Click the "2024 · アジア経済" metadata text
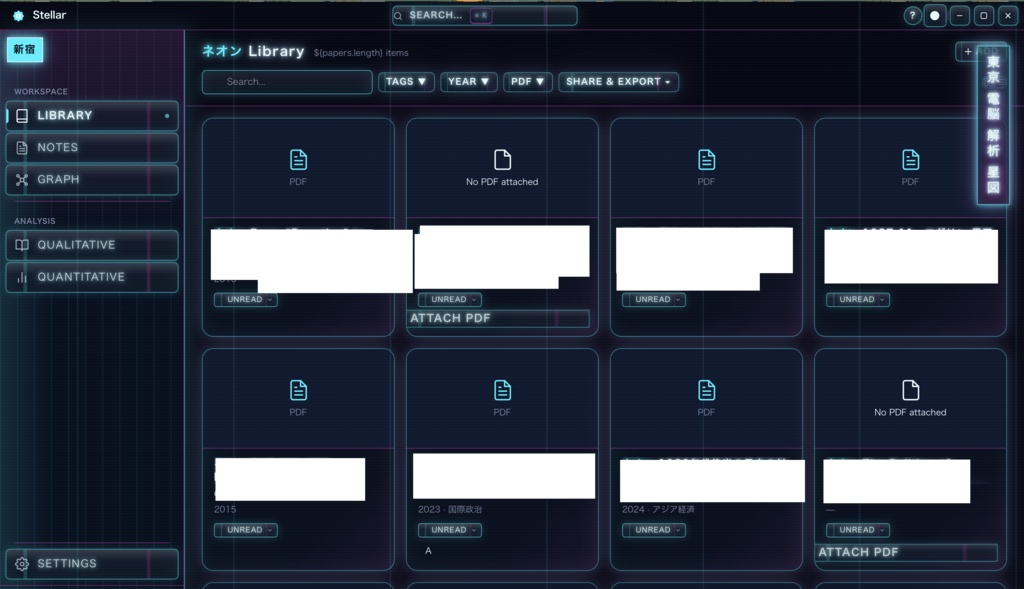The width and height of the screenshot is (1024, 589). pyautogui.click(x=658, y=509)
